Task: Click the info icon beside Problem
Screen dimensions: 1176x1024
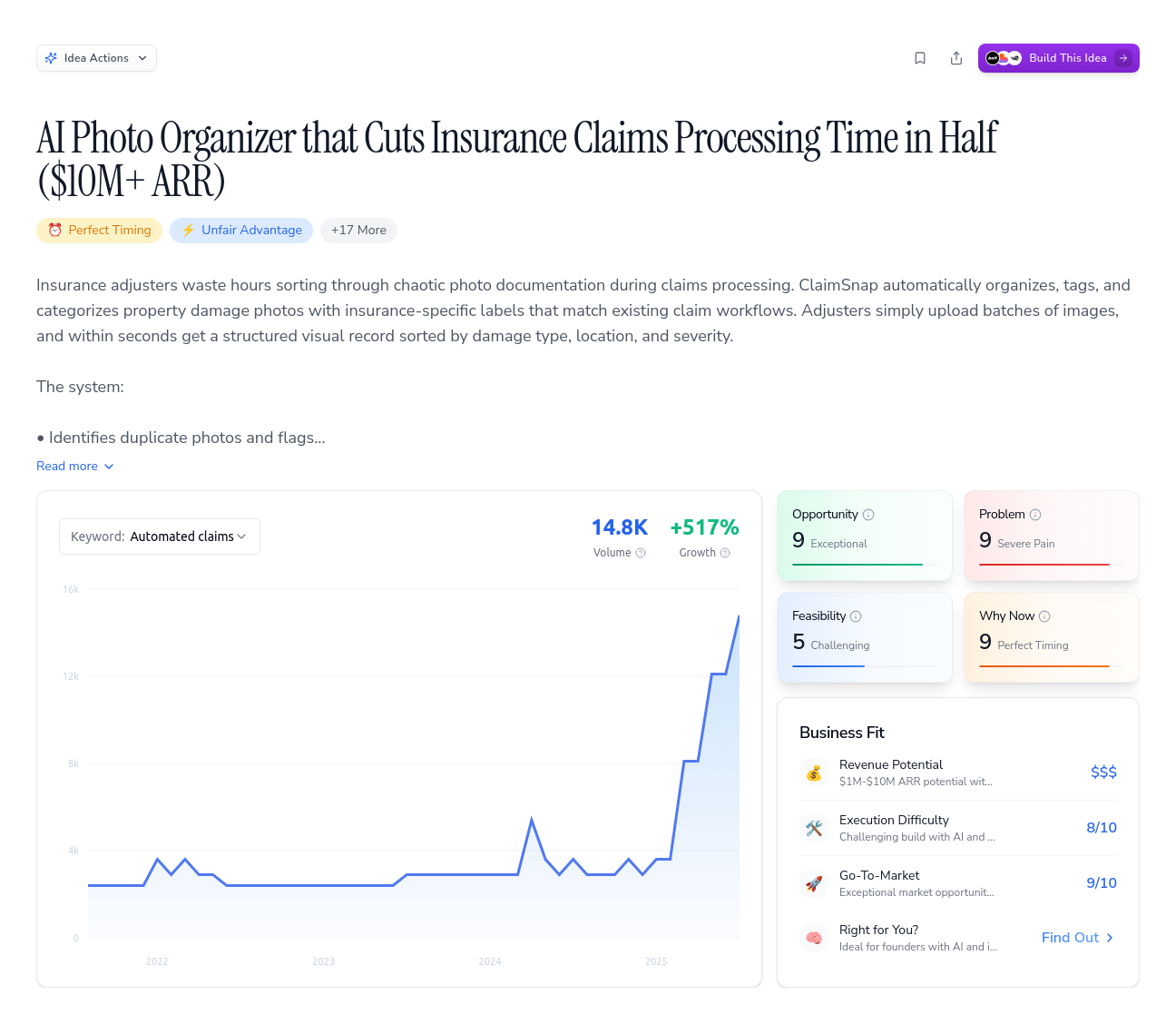Action: (x=1035, y=515)
